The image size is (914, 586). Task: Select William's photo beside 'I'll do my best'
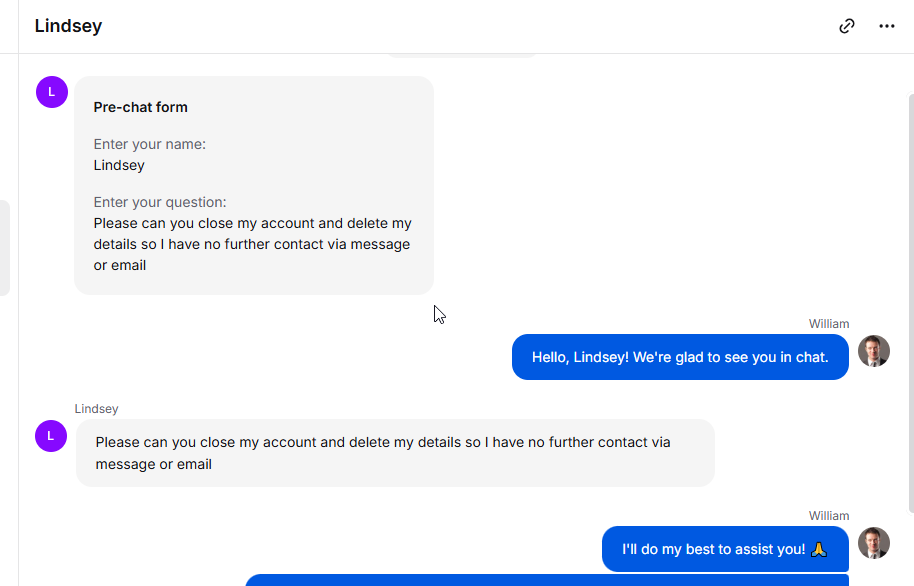click(x=874, y=543)
